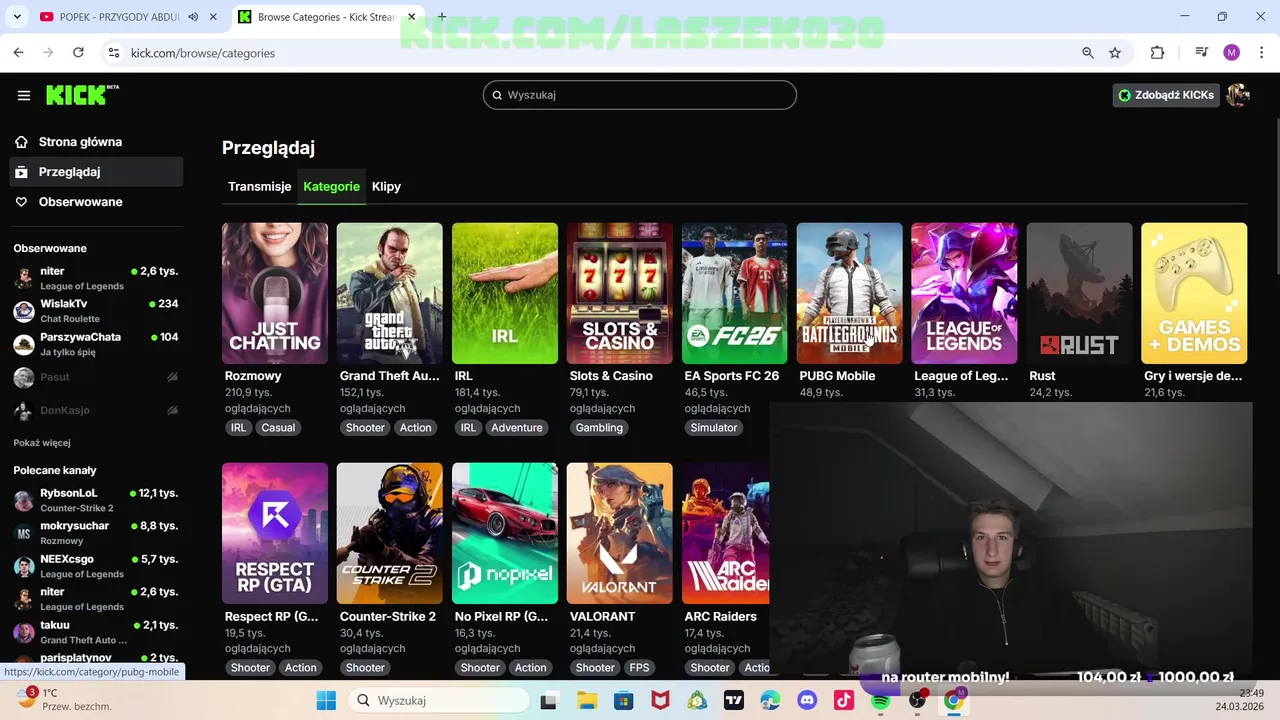1280x720 pixels.
Task: Open the IRL grass category cover
Action: coord(505,293)
